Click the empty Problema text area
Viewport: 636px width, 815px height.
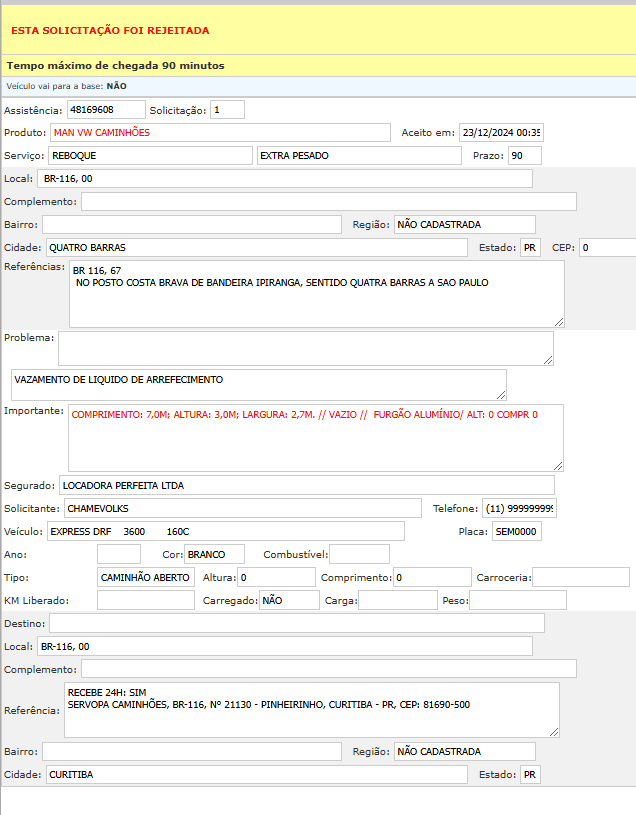coord(305,348)
